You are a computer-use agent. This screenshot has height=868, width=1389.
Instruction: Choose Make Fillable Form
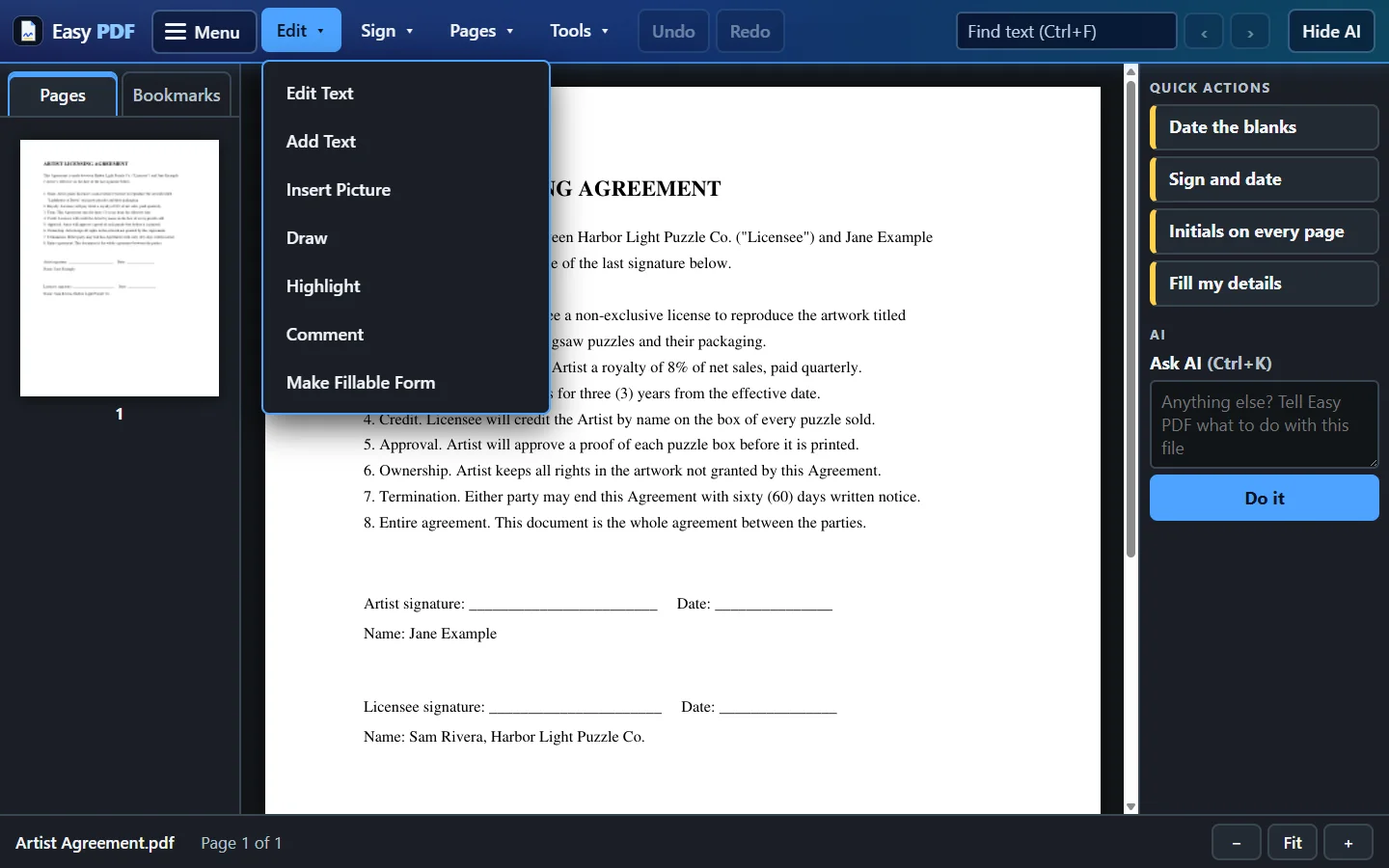[406, 383]
